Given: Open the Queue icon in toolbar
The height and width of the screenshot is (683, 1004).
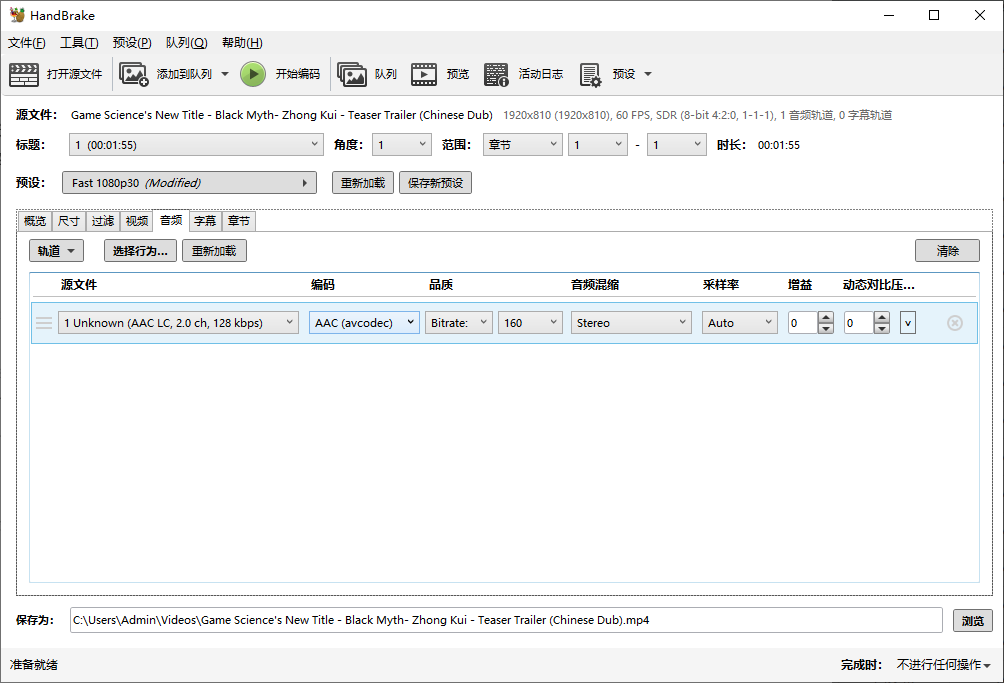Looking at the screenshot, I should pos(352,74).
